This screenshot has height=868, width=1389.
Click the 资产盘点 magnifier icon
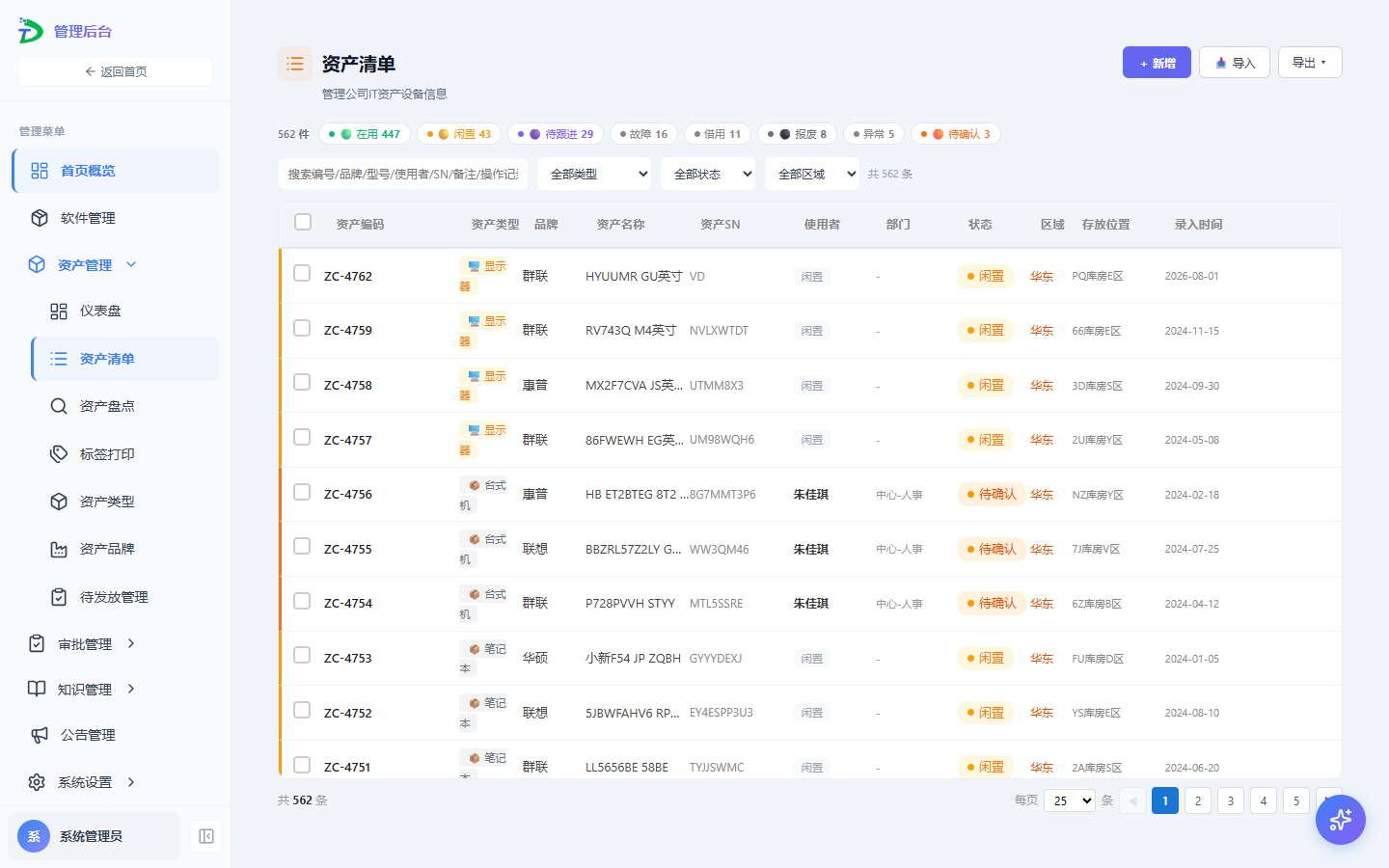coord(59,406)
